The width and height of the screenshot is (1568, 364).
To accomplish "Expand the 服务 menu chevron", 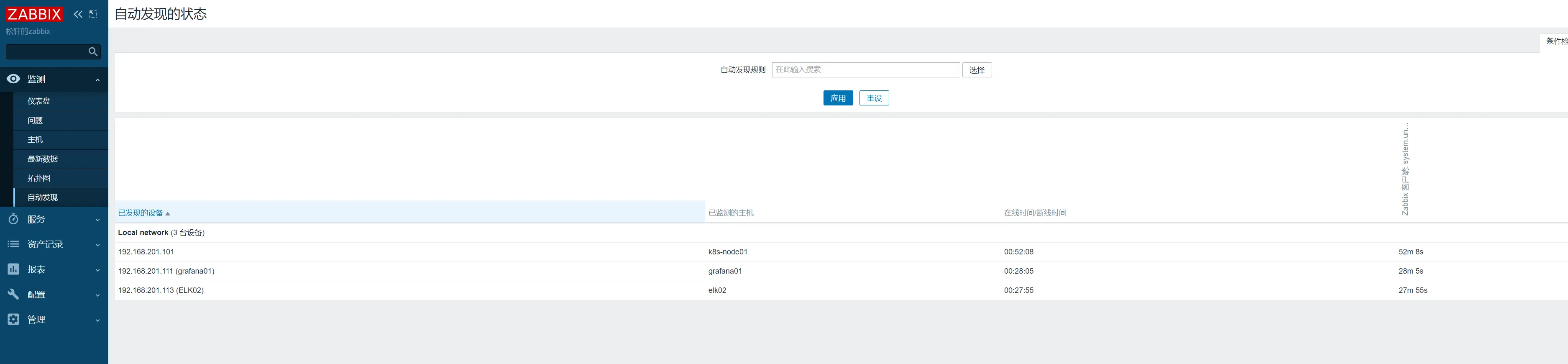I will point(97,220).
